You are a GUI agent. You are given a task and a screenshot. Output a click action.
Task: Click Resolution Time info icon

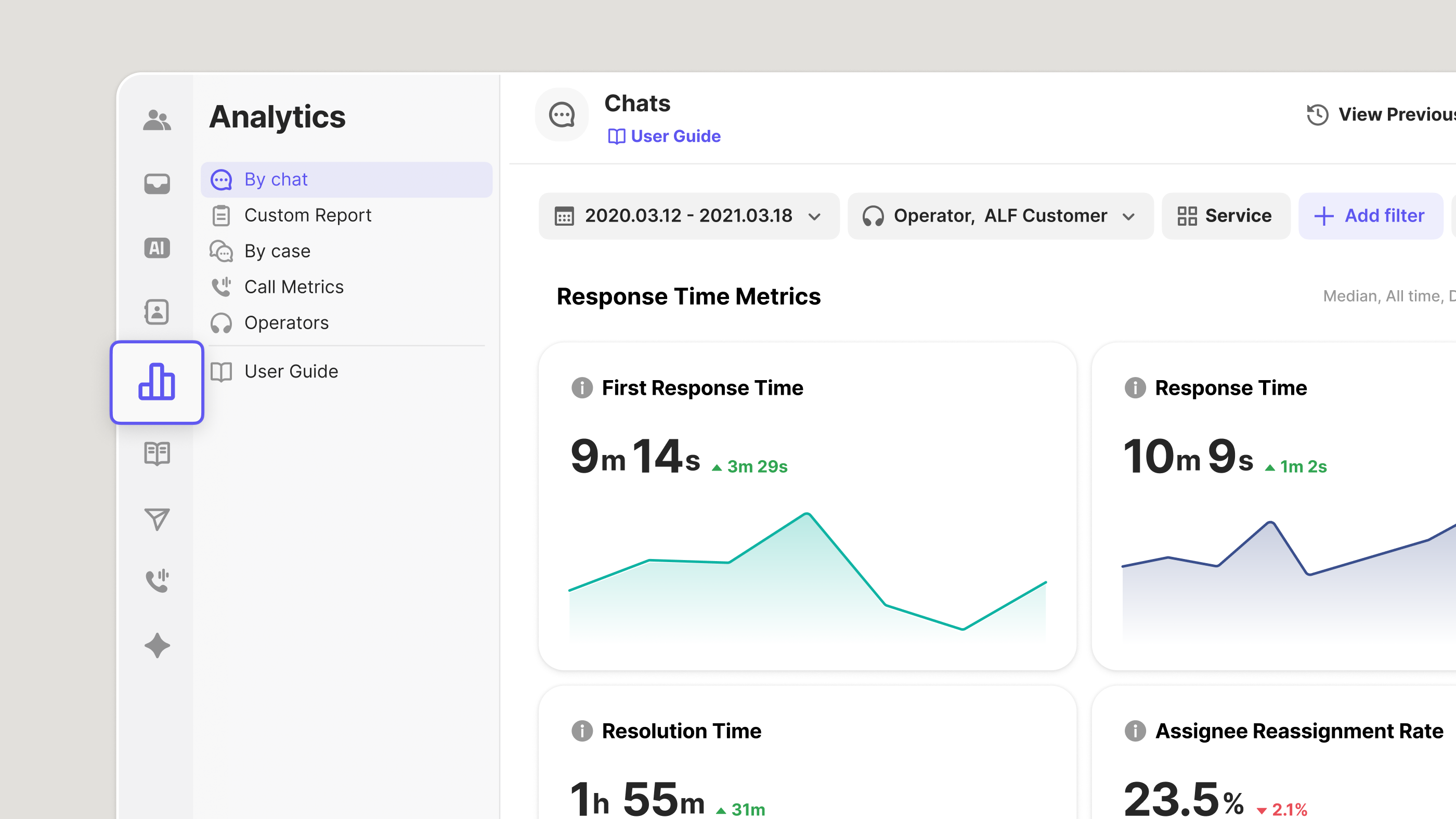[581, 731]
